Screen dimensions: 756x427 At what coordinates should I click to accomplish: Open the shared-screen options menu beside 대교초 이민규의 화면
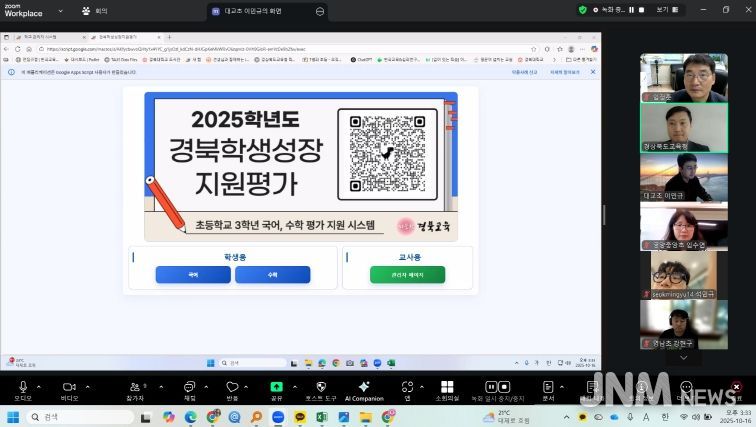point(320,10)
